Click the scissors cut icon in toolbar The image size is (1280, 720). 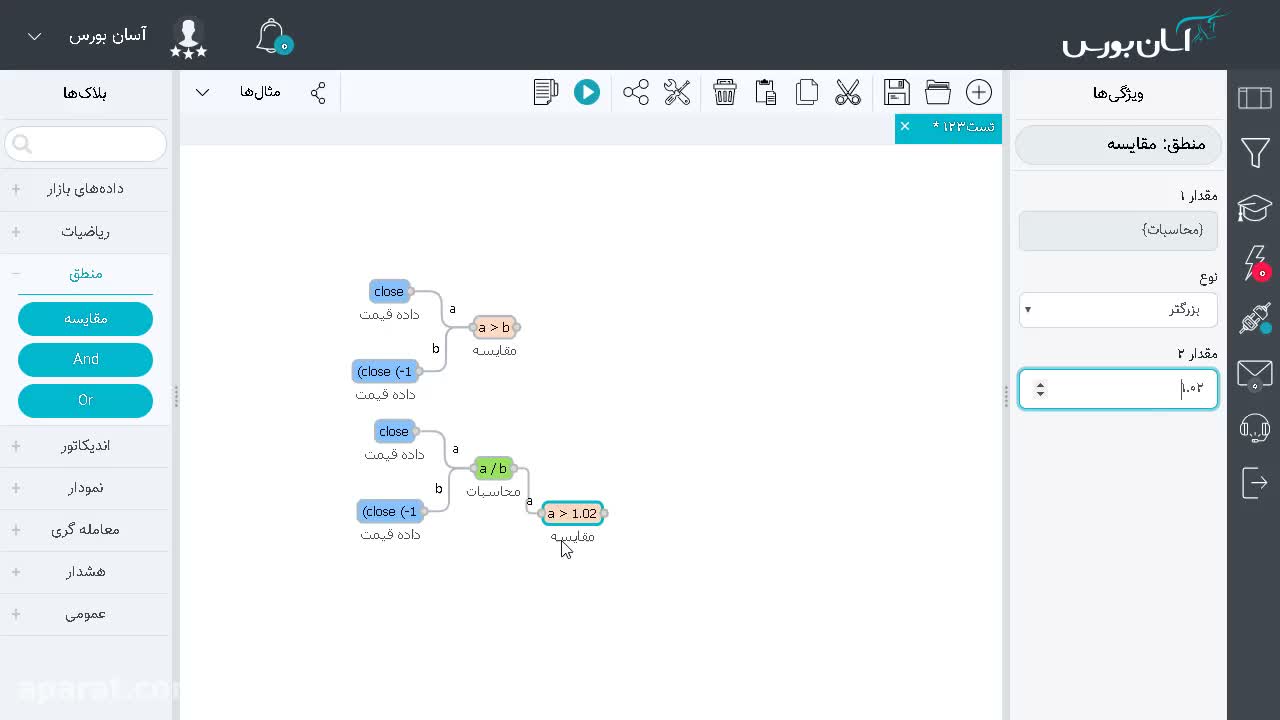pyautogui.click(x=848, y=92)
